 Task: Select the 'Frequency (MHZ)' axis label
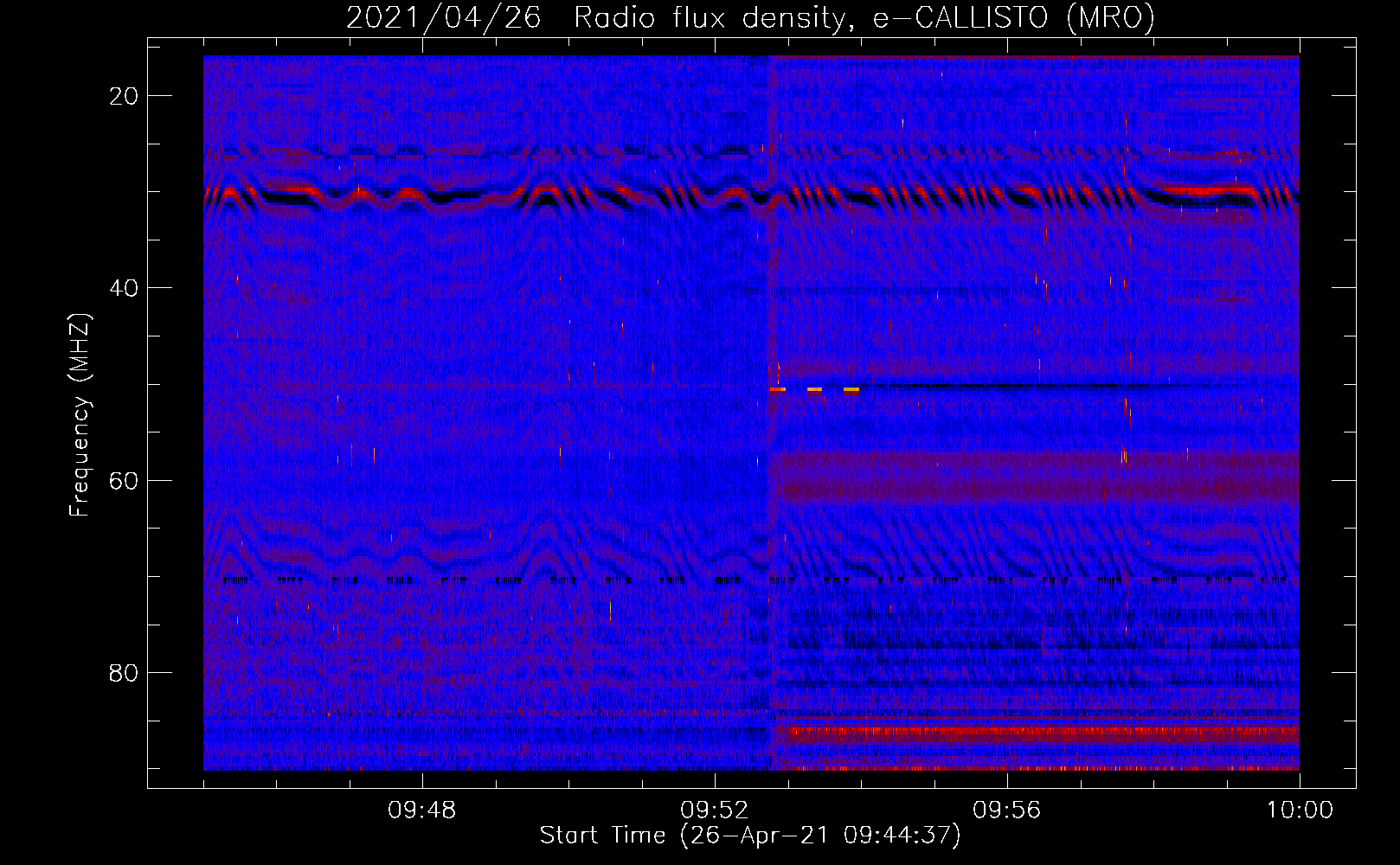click(80, 415)
